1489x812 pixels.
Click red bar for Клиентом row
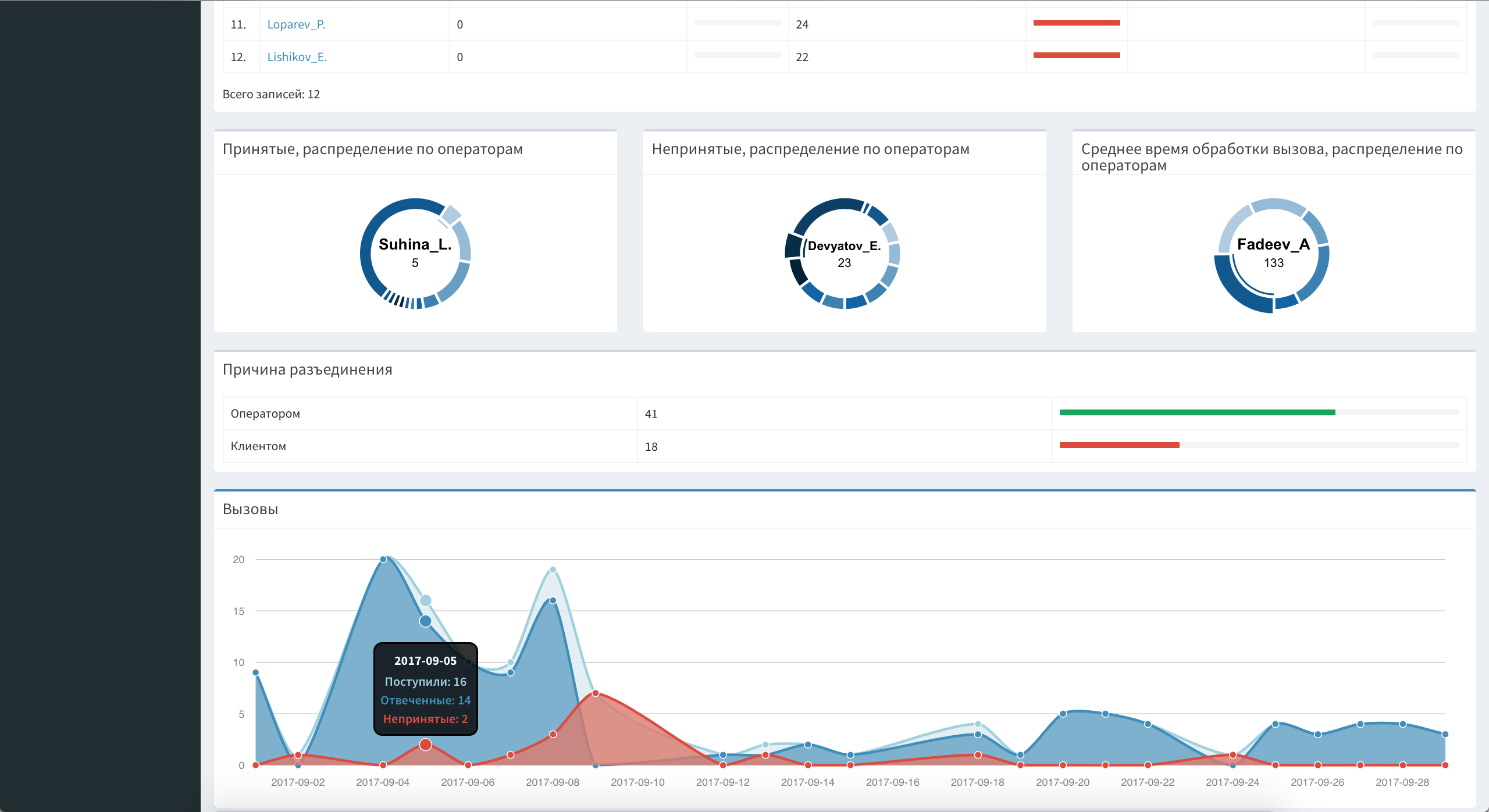pos(1119,445)
